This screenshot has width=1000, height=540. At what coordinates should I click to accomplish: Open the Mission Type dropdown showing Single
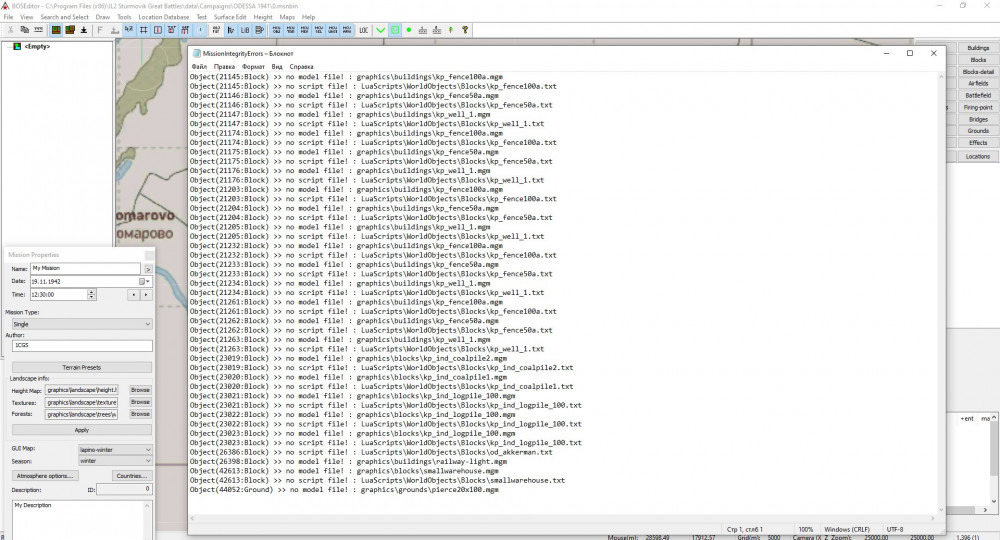[82, 324]
